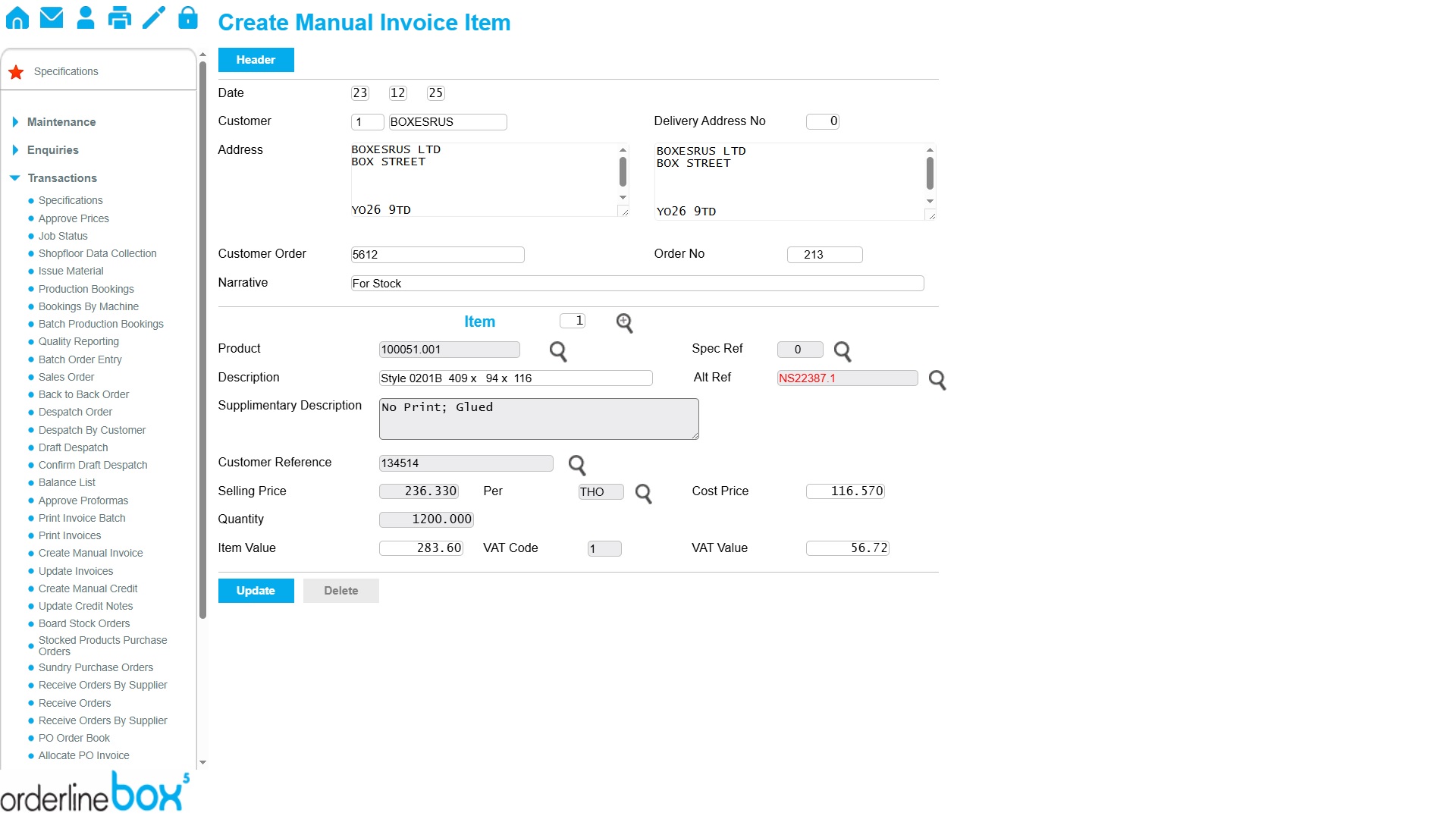Click the Product search magnifier
This screenshot has width=1456, height=819.
(558, 351)
